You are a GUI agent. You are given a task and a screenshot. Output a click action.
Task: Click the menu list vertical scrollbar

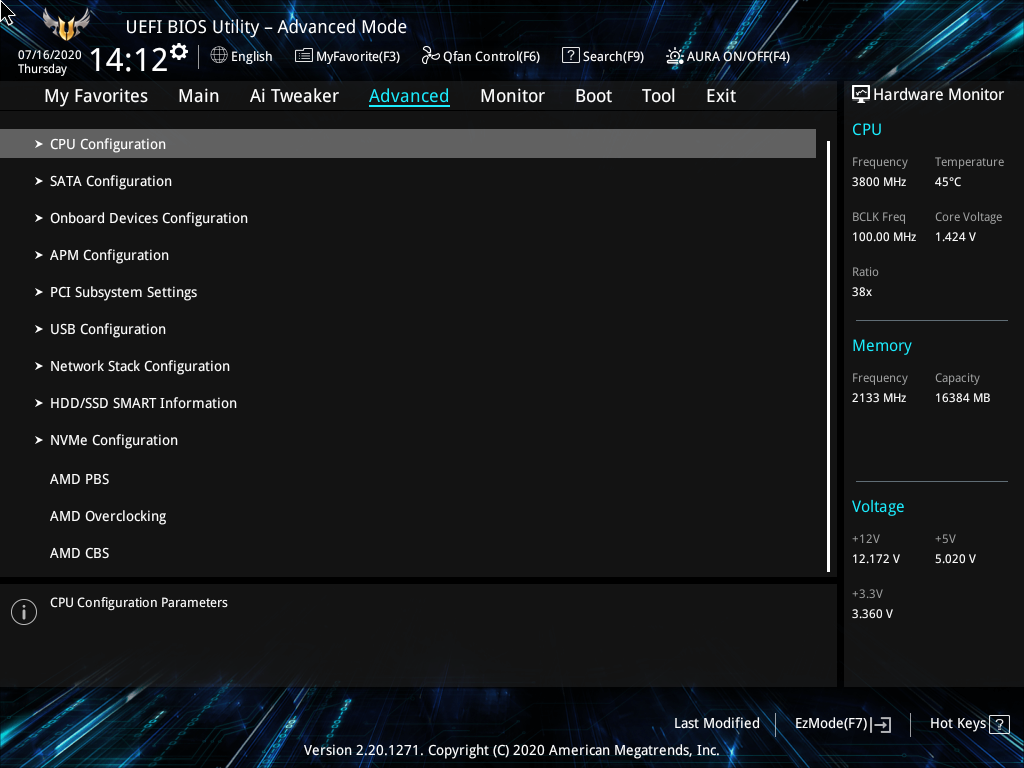[828, 356]
